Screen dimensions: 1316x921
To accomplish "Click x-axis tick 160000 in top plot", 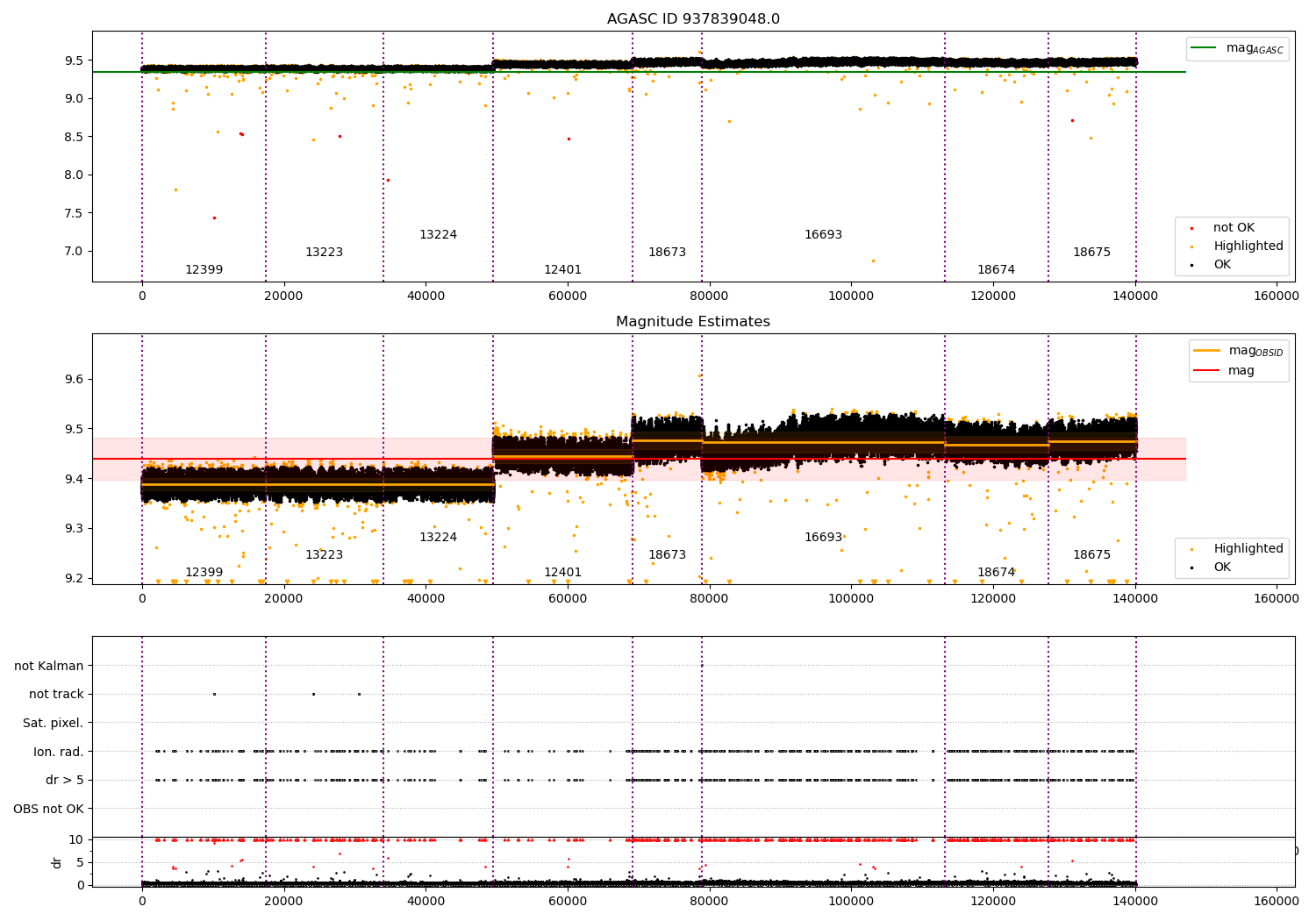I will [1277, 296].
